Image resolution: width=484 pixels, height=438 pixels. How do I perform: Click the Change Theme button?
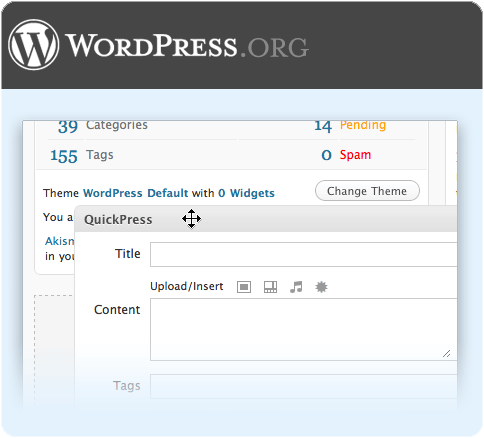pos(367,191)
